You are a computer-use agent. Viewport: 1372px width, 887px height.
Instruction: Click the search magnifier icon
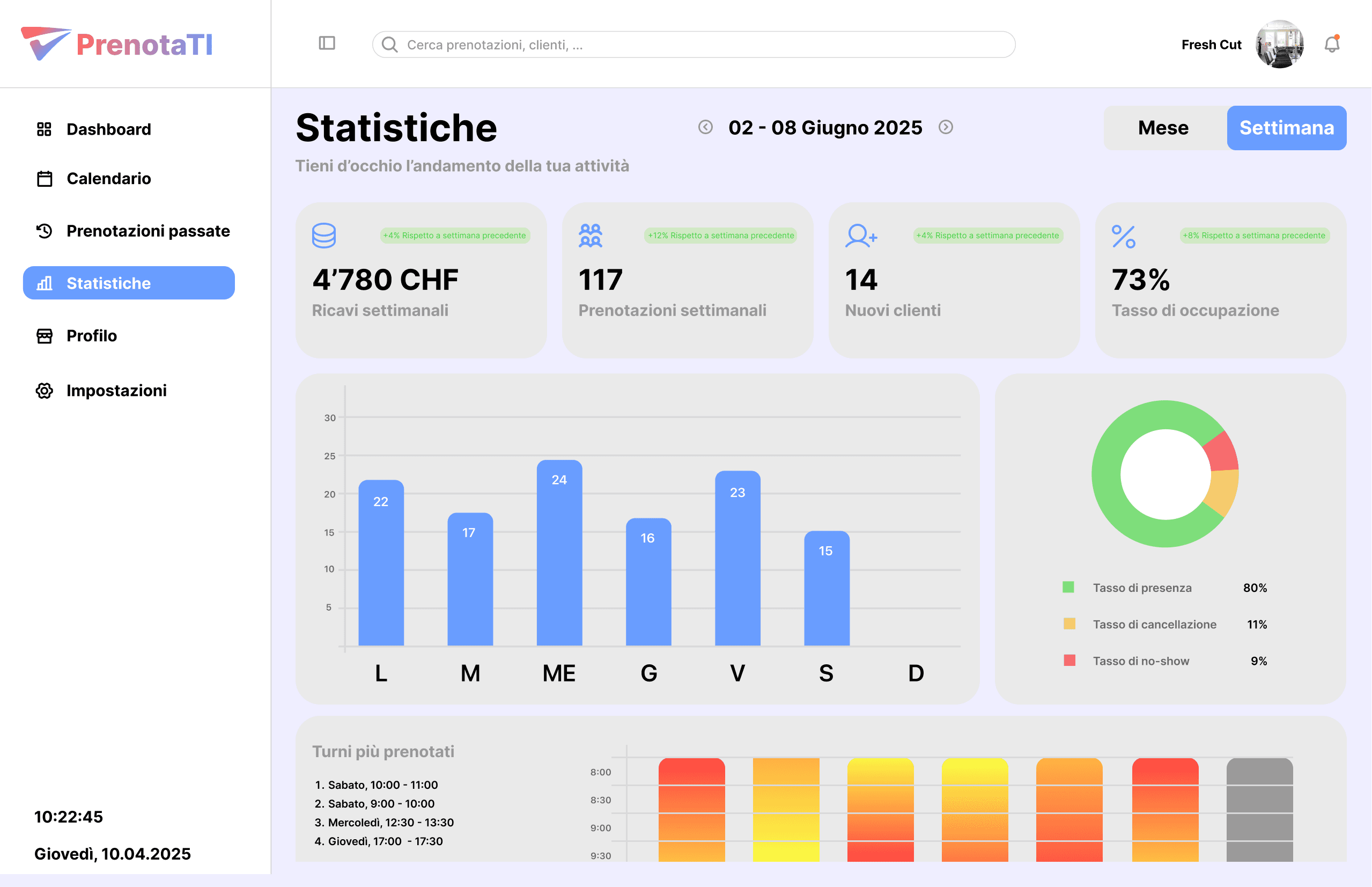tap(389, 45)
